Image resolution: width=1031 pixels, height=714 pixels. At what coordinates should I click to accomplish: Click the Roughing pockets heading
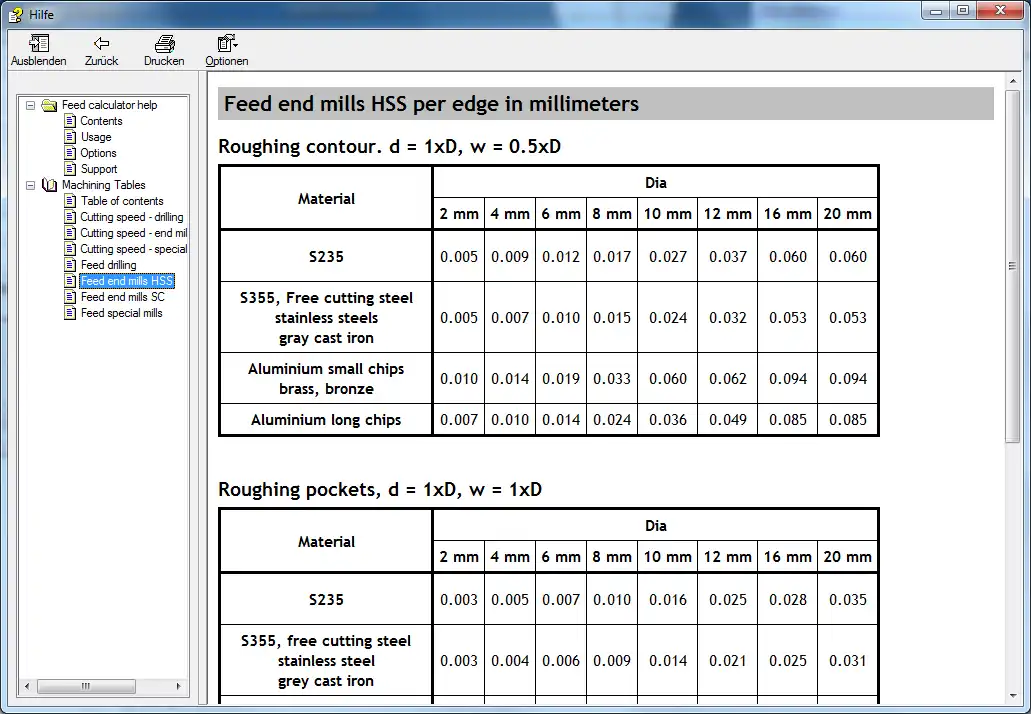(380, 489)
